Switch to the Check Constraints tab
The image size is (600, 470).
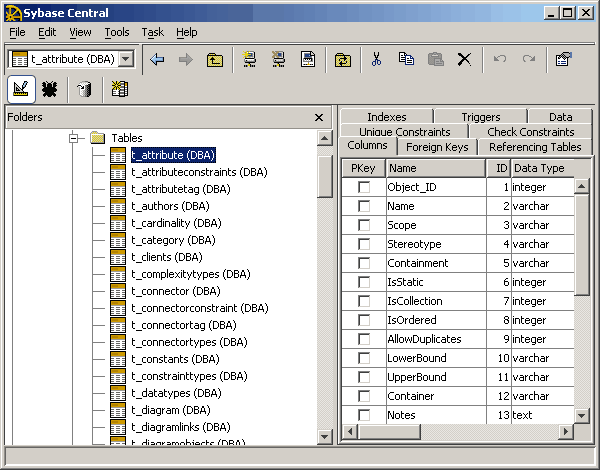[x=531, y=132]
